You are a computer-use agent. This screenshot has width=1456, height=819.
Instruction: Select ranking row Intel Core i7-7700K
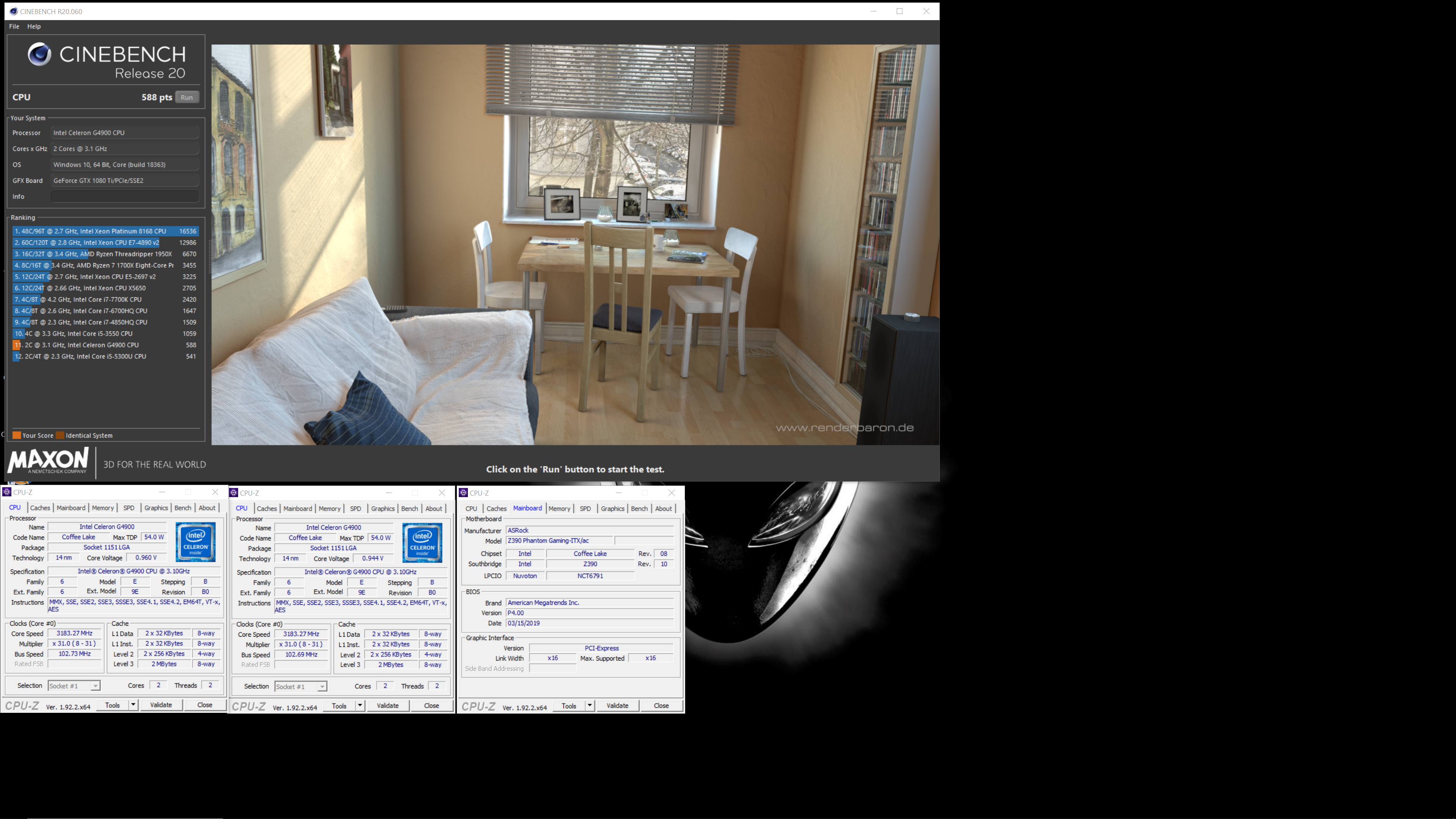[105, 300]
